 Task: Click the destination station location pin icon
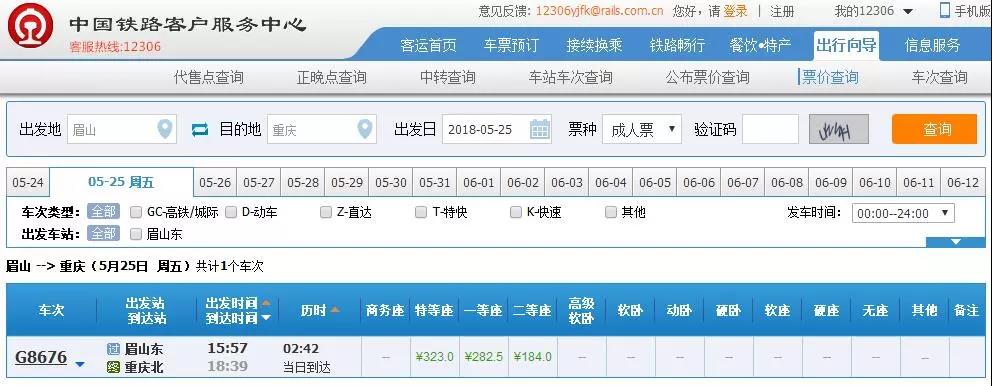(364, 130)
